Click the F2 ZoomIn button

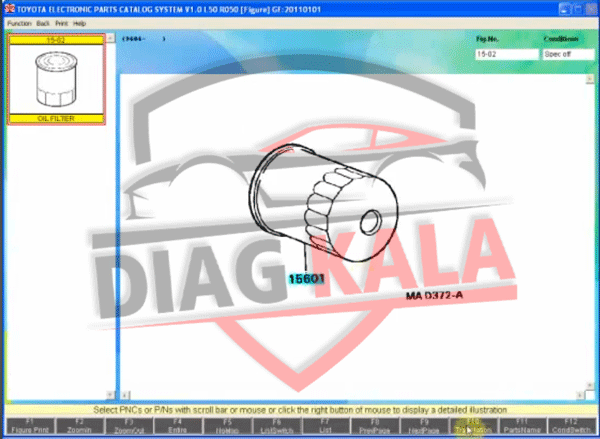click(79, 426)
